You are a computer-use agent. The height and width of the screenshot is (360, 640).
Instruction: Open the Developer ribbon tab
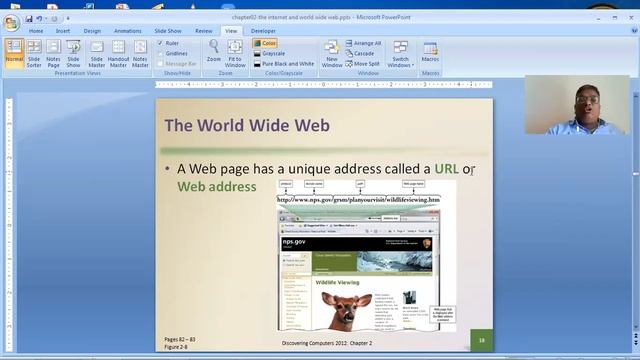tap(263, 31)
